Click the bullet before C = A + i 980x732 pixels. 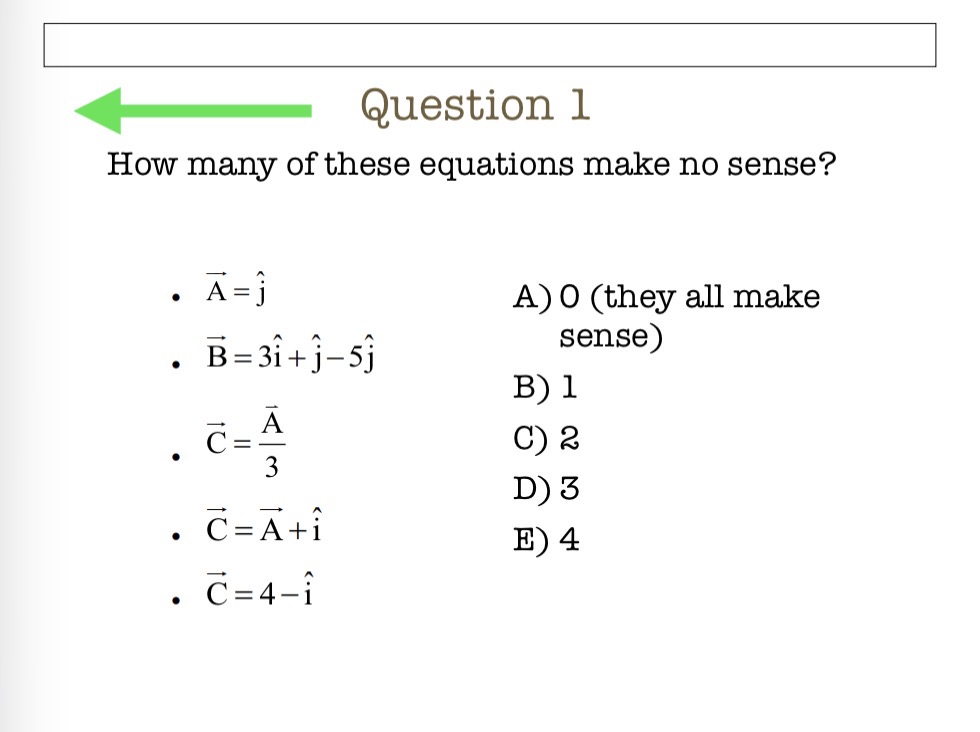(x=176, y=536)
